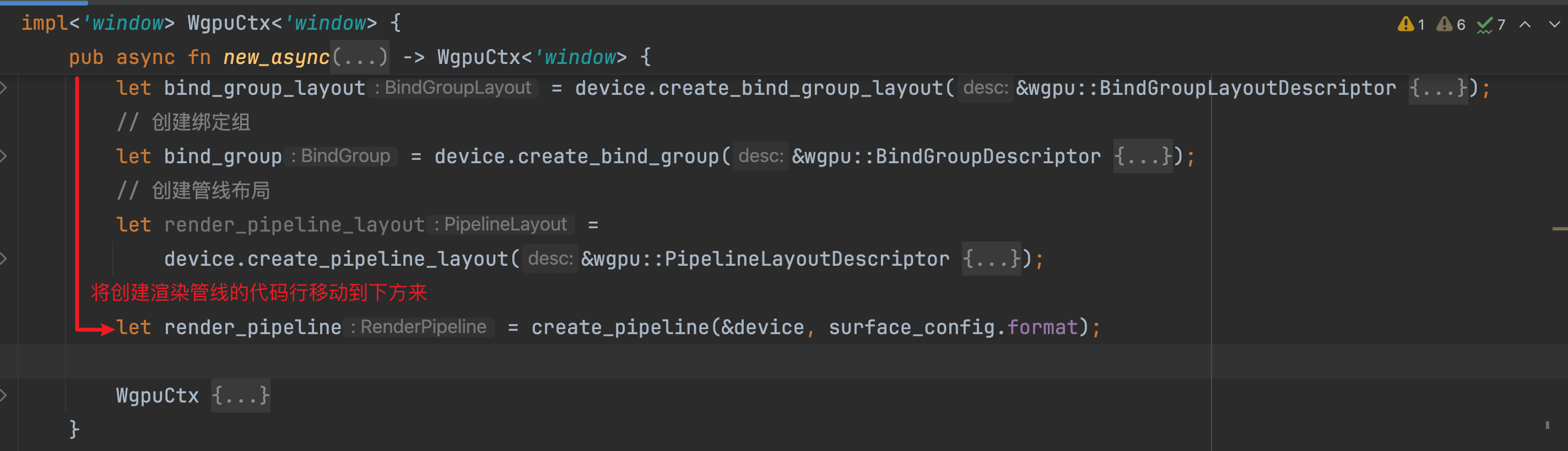Click the BindGroup type inlay hint

pyautogui.click(x=341, y=156)
